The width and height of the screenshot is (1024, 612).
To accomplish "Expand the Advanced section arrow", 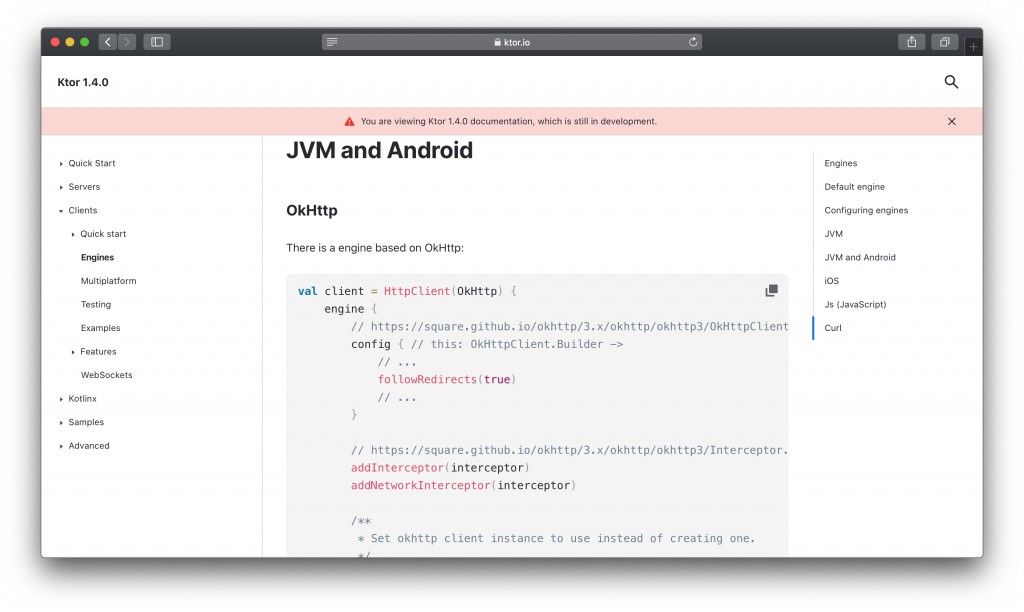I will click(61, 446).
